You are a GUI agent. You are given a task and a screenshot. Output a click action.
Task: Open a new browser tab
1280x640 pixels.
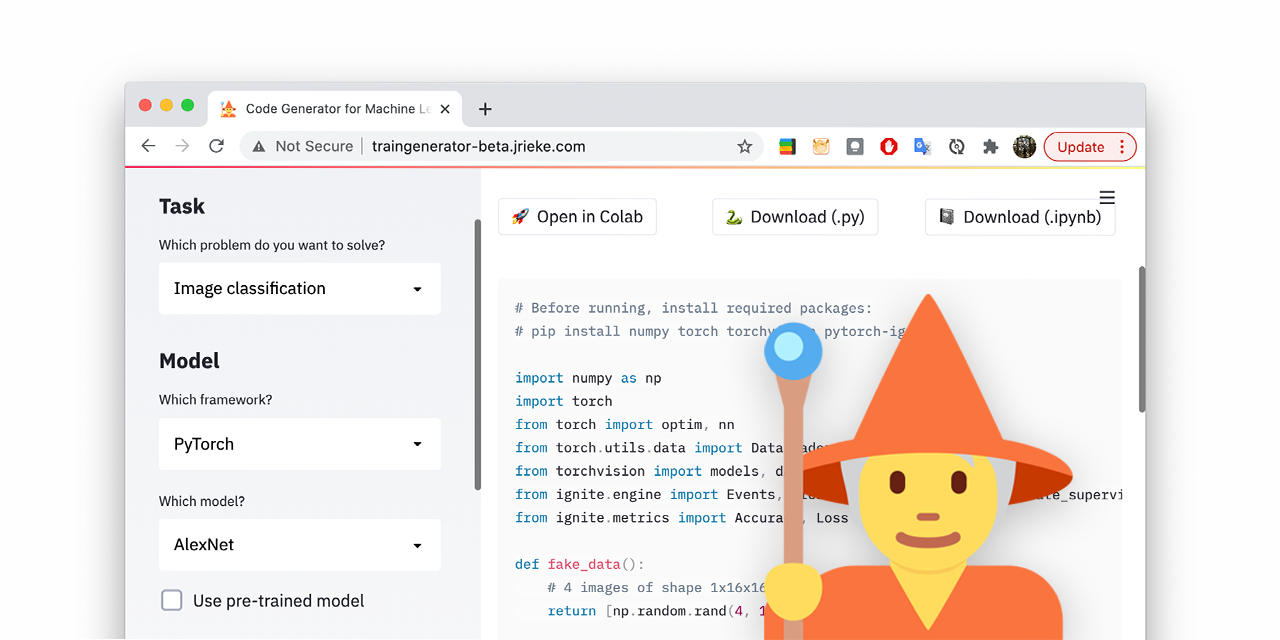click(485, 109)
